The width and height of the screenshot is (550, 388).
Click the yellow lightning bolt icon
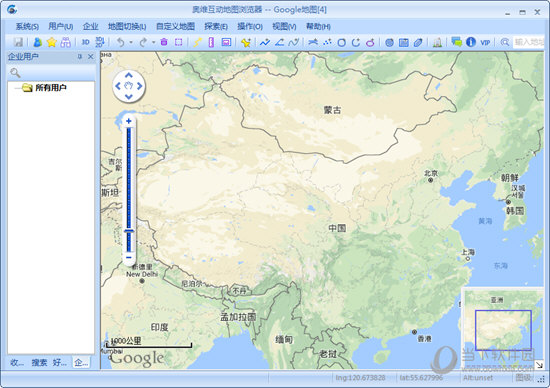pos(197,42)
